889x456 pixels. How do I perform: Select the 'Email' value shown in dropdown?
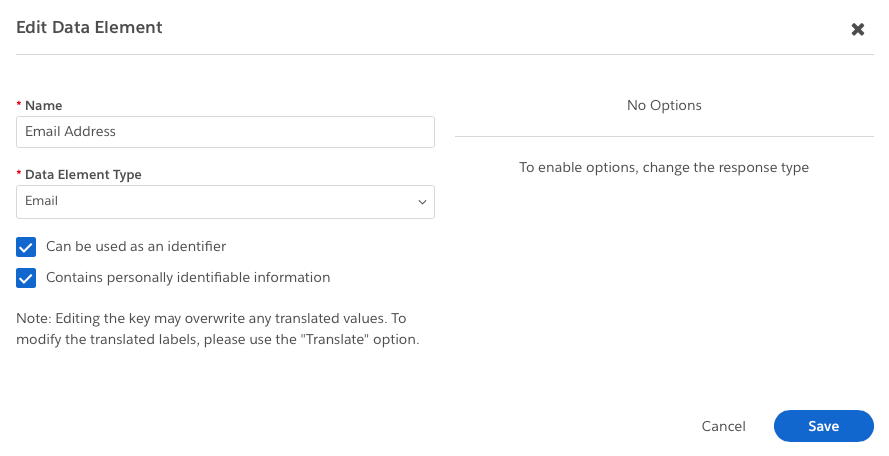[42, 201]
